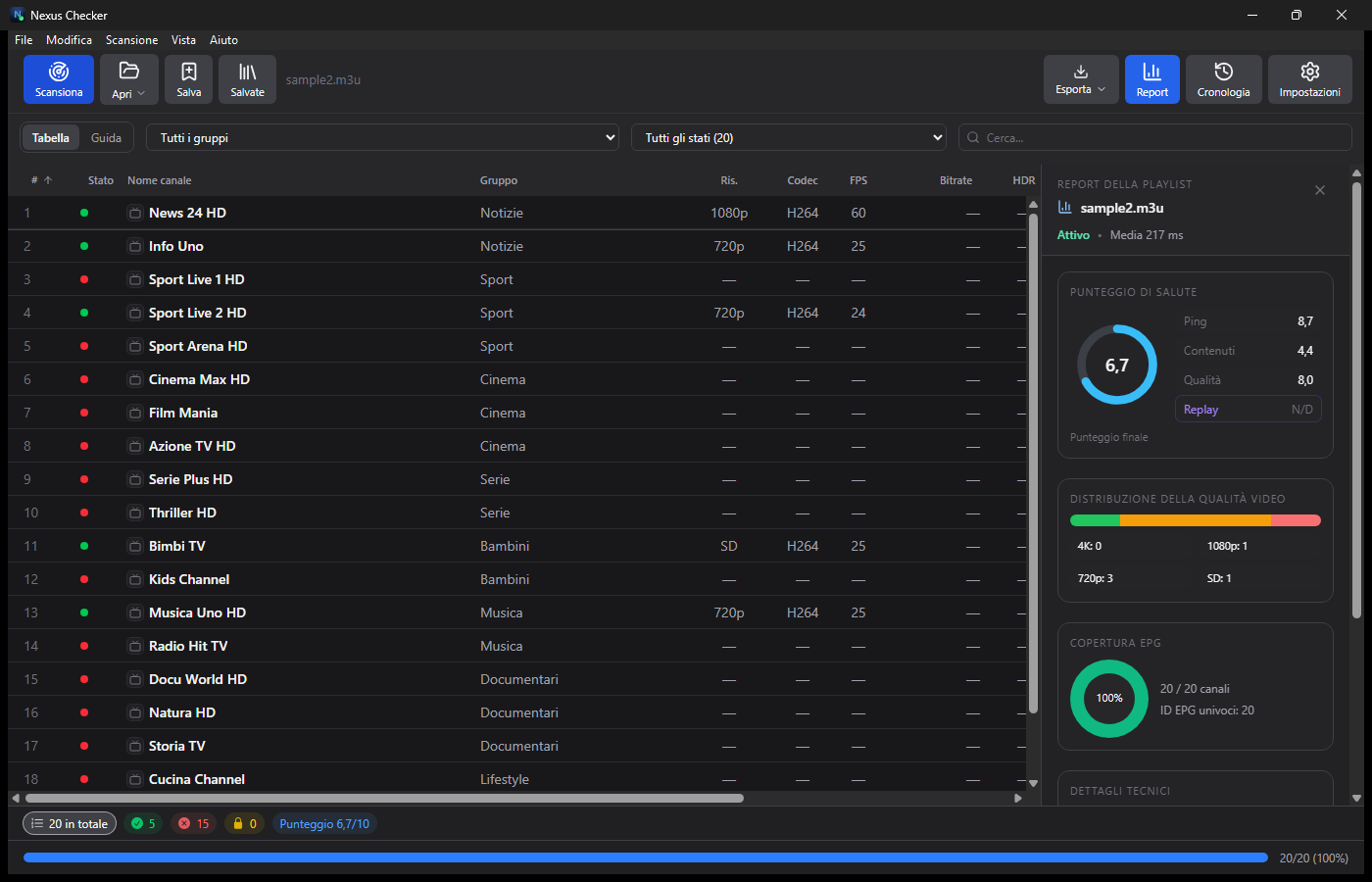
Task: Click the Cerca search field
Action: [1155, 138]
